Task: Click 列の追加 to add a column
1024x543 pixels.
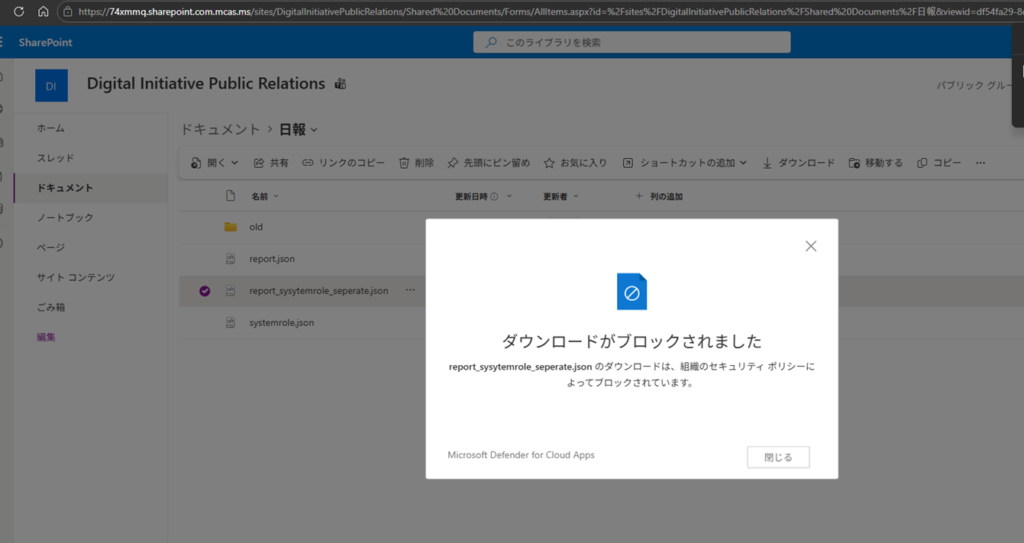Action: click(x=659, y=196)
